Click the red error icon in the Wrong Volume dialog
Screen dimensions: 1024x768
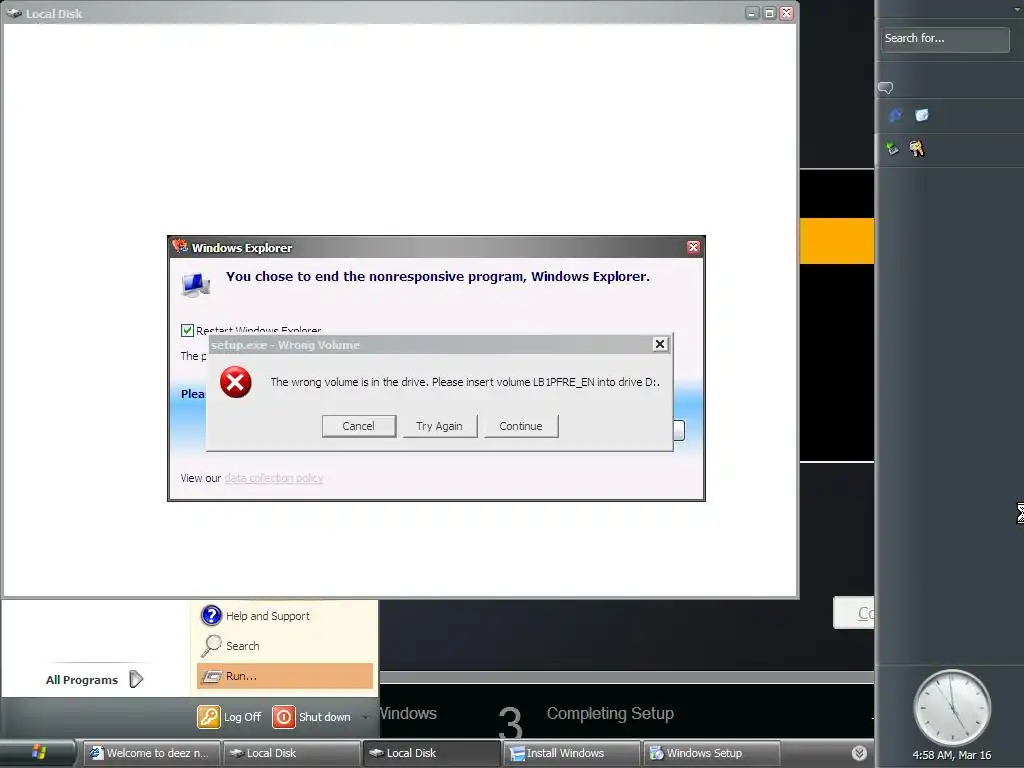[236, 381]
